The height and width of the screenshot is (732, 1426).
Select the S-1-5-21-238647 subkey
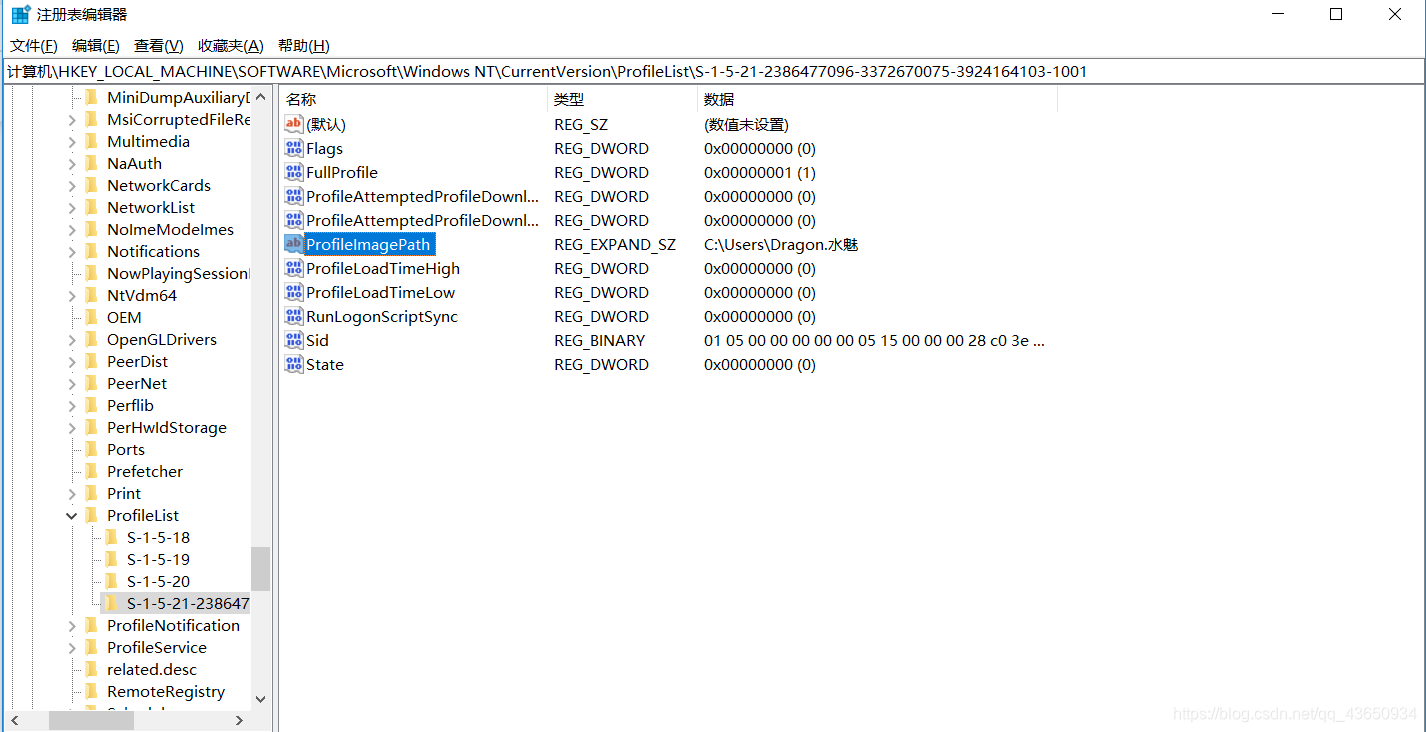click(188, 604)
